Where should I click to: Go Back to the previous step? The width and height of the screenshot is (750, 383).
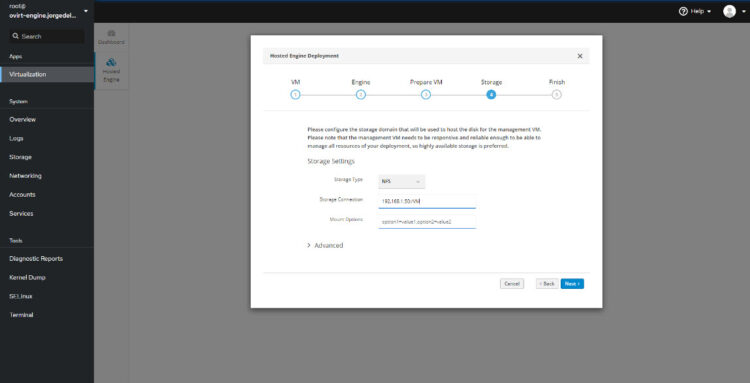tap(547, 284)
